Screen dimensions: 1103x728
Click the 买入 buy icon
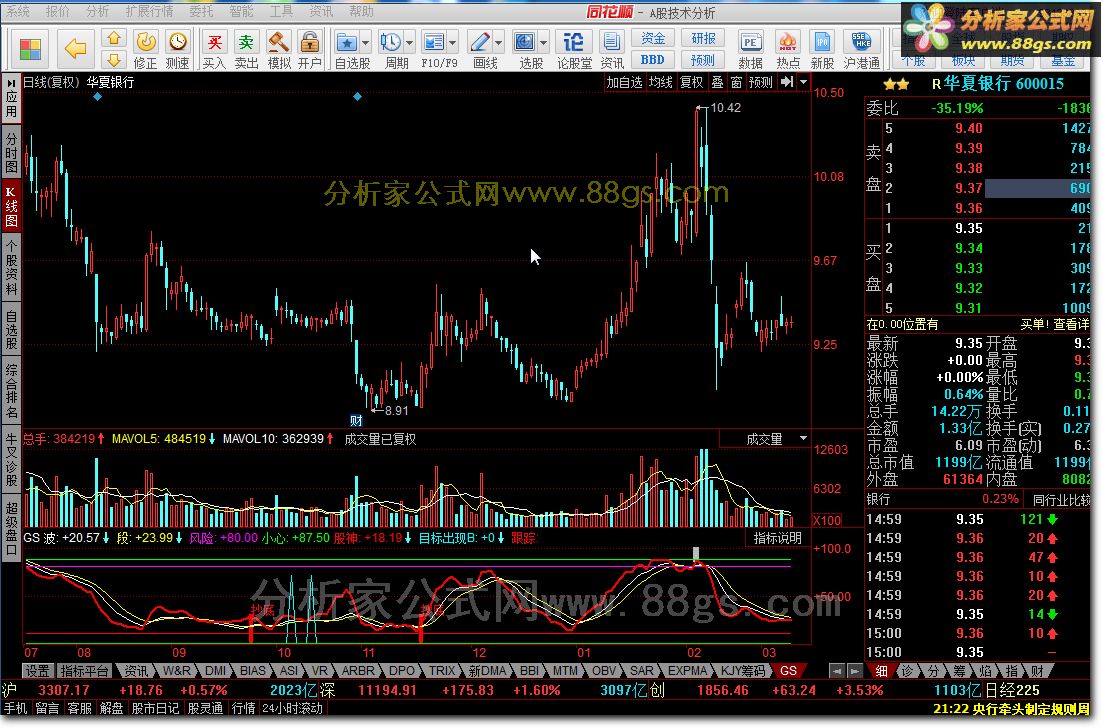coord(214,49)
